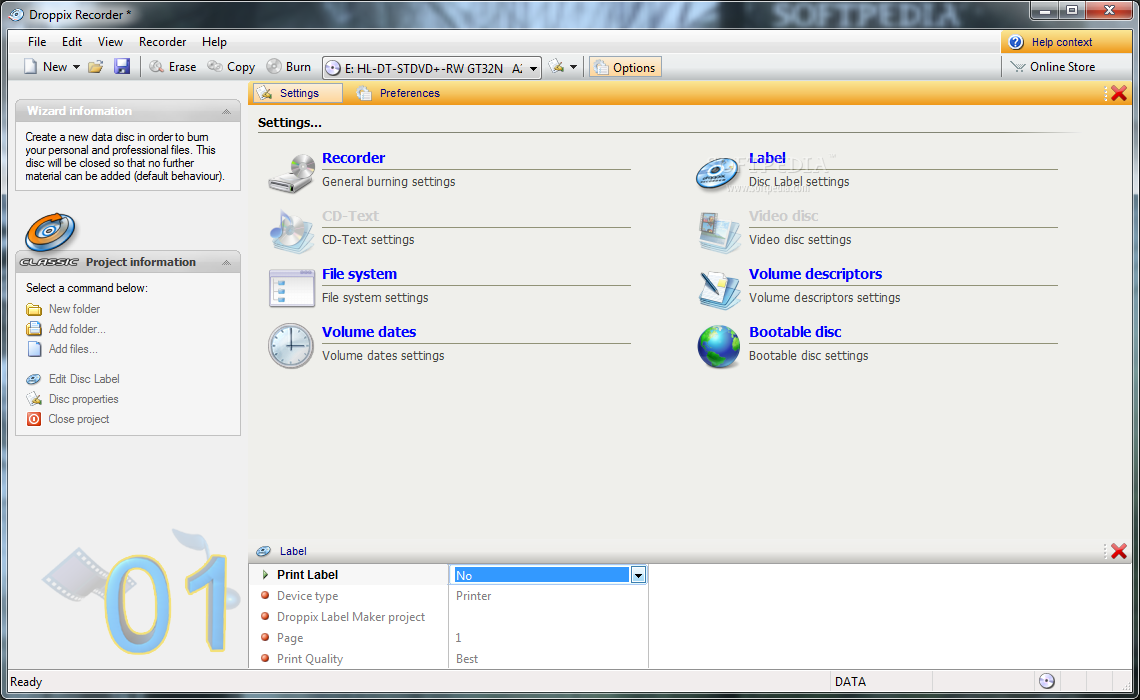This screenshot has height=700, width=1140.
Task: Click the Print Label value field
Action: pyautogui.click(x=541, y=575)
